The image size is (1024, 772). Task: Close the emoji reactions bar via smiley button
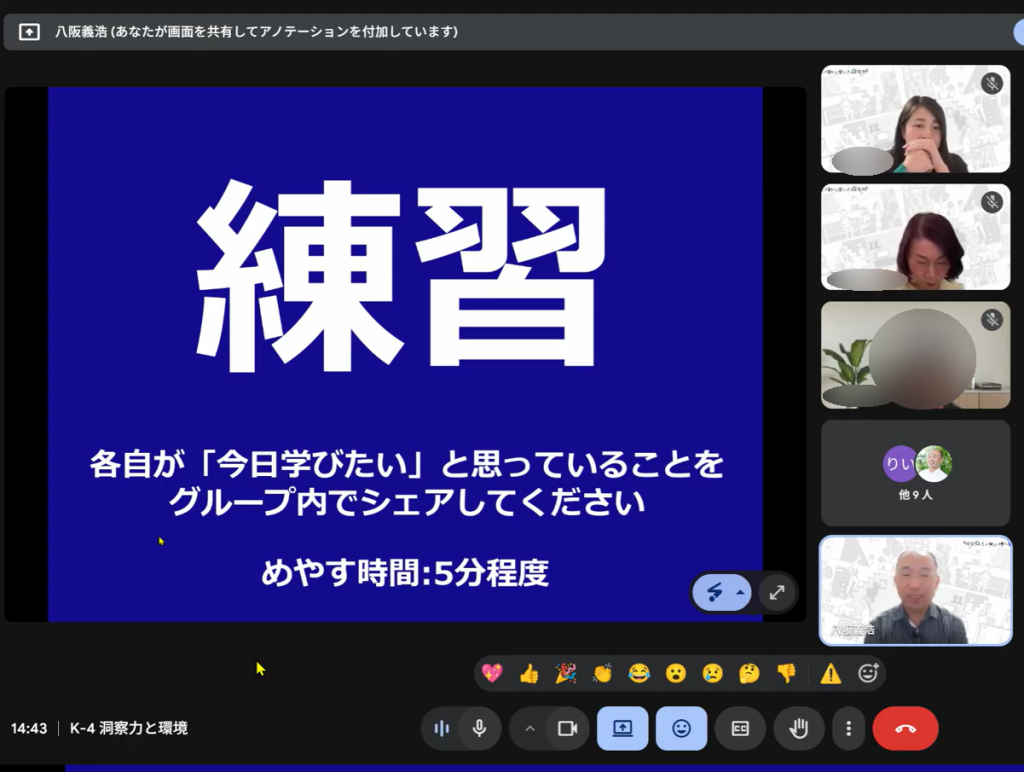point(681,728)
